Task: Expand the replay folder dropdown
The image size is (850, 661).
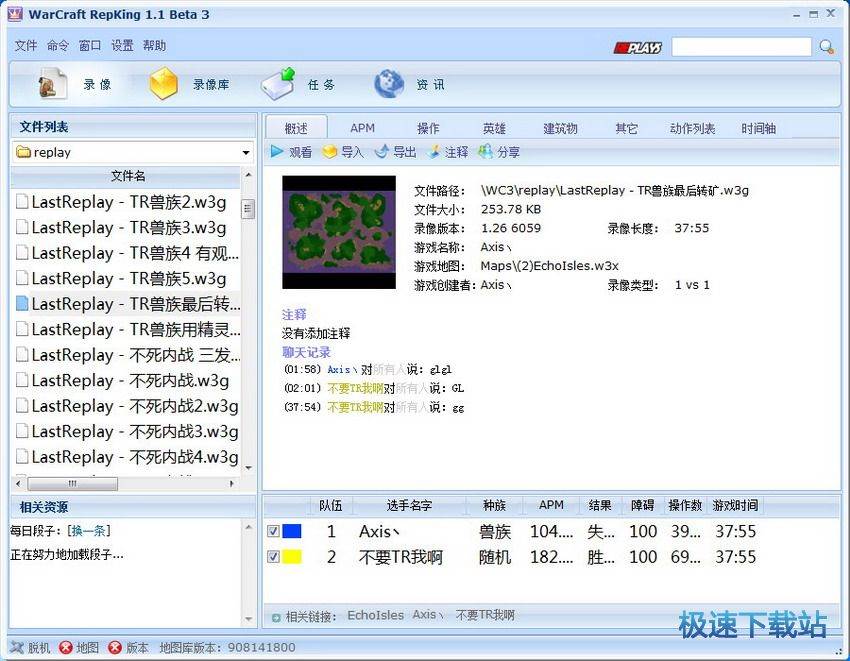Action: point(246,153)
